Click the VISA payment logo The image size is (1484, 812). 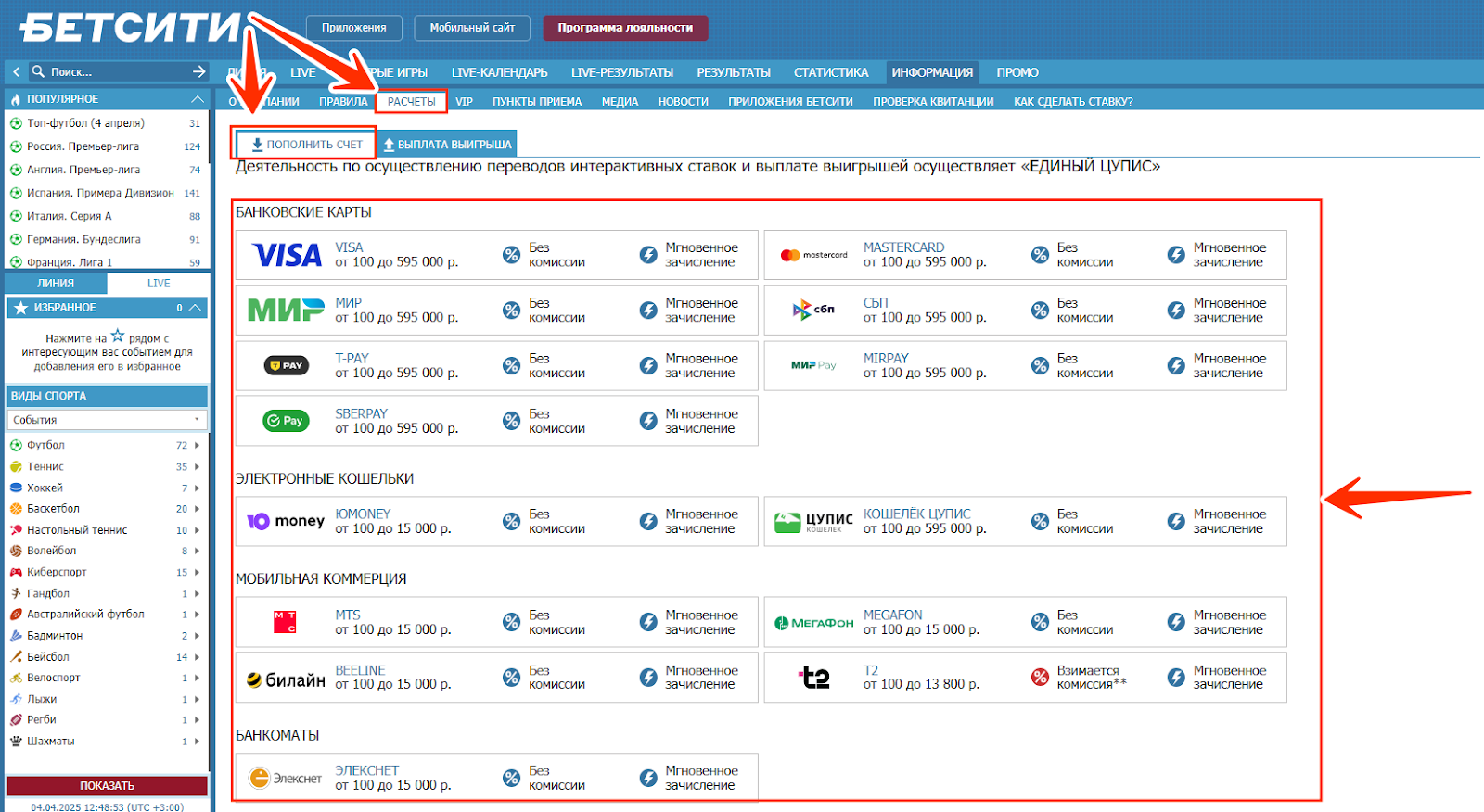(287, 255)
